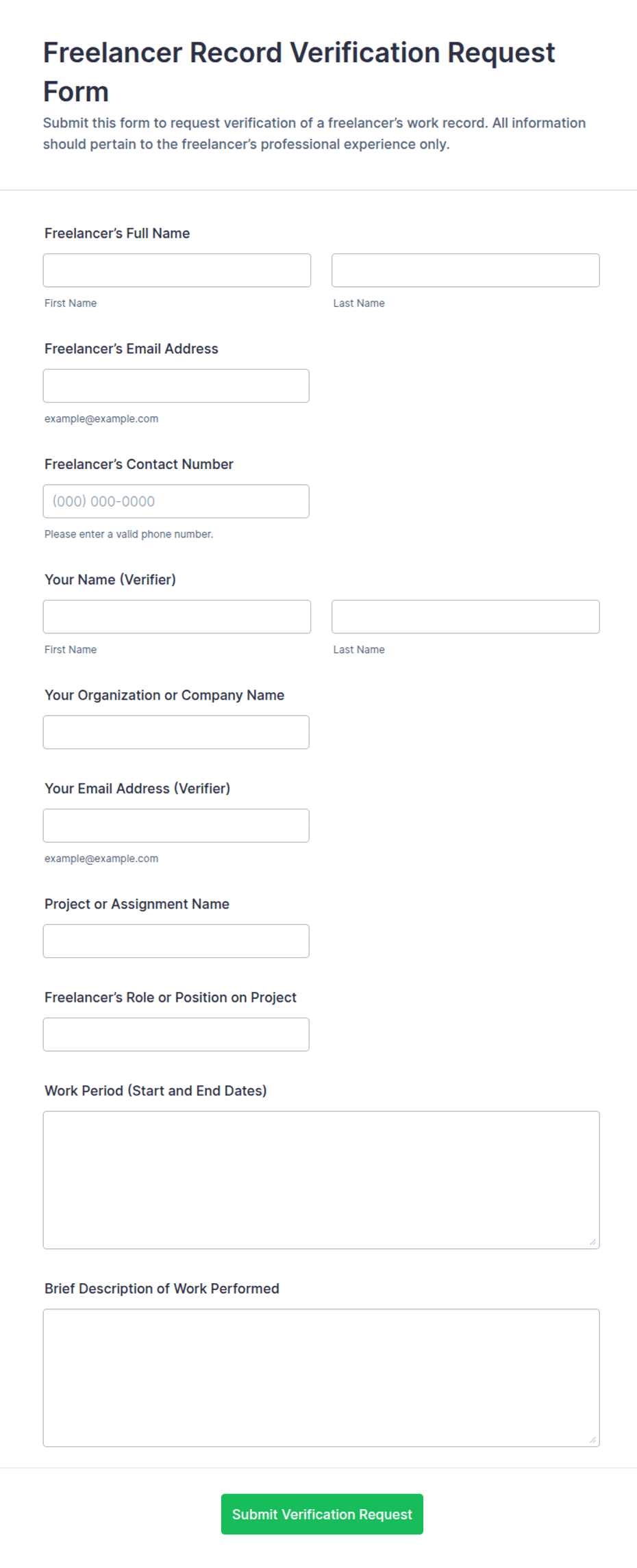Click the freelancer's First Name field
Viewport: 637px width, 1568px height.
click(x=177, y=270)
